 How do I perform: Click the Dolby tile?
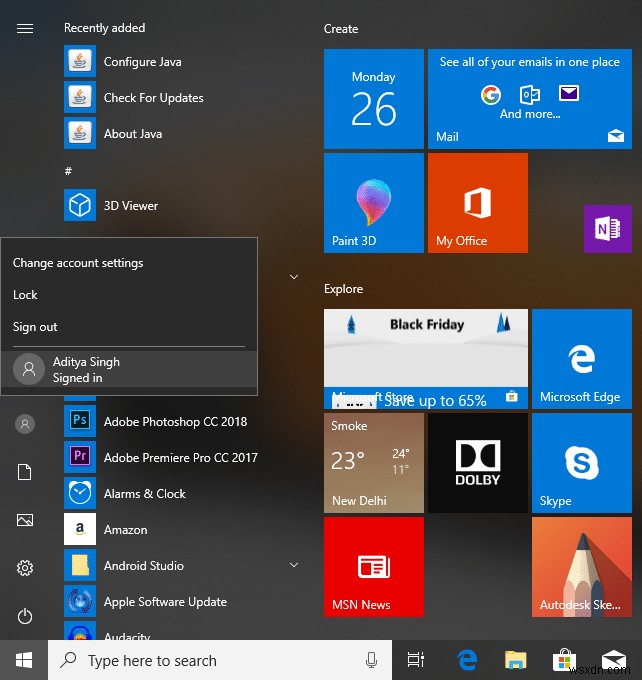tap(477, 462)
